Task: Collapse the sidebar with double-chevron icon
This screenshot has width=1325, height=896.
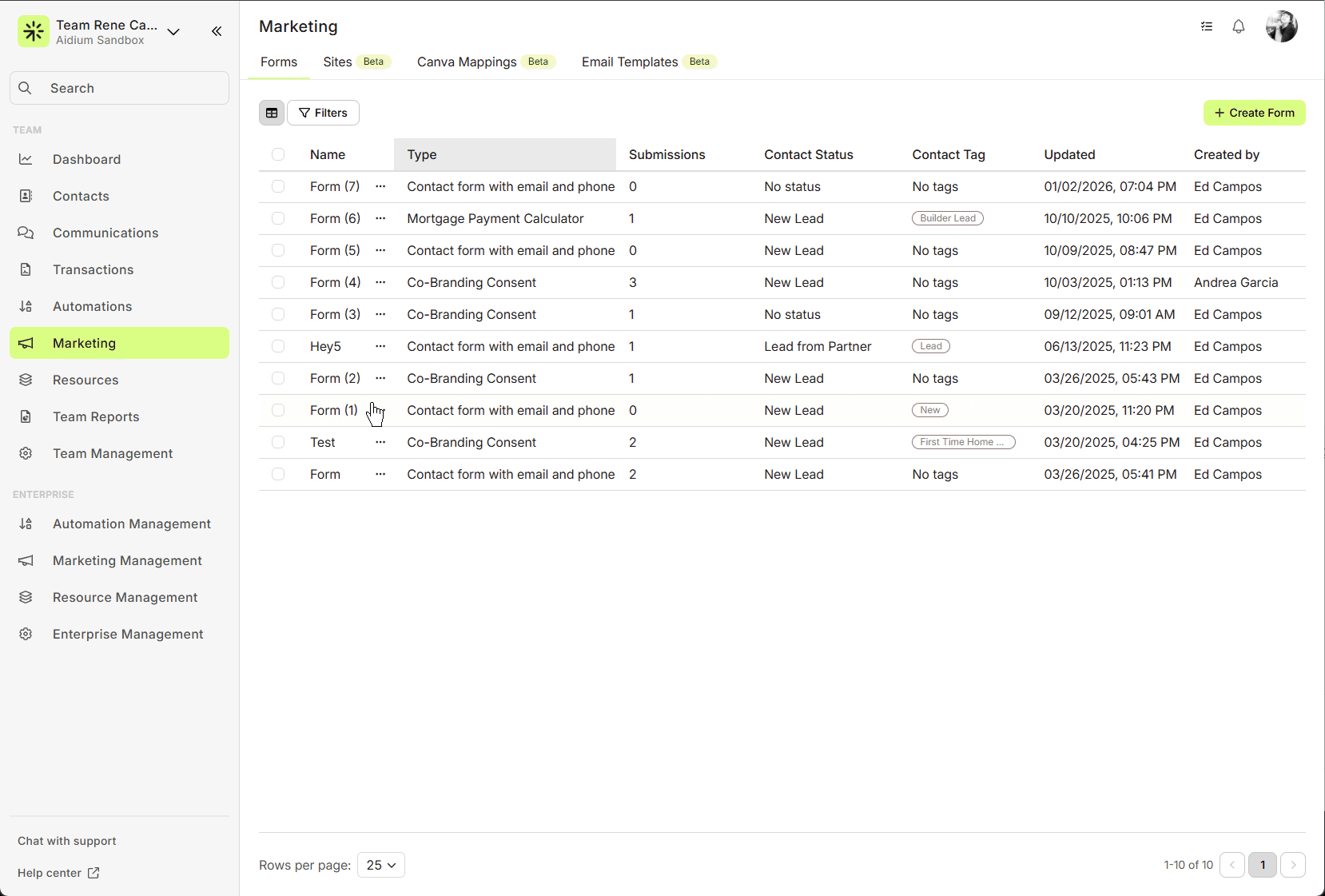Action: pyautogui.click(x=217, y=31)
